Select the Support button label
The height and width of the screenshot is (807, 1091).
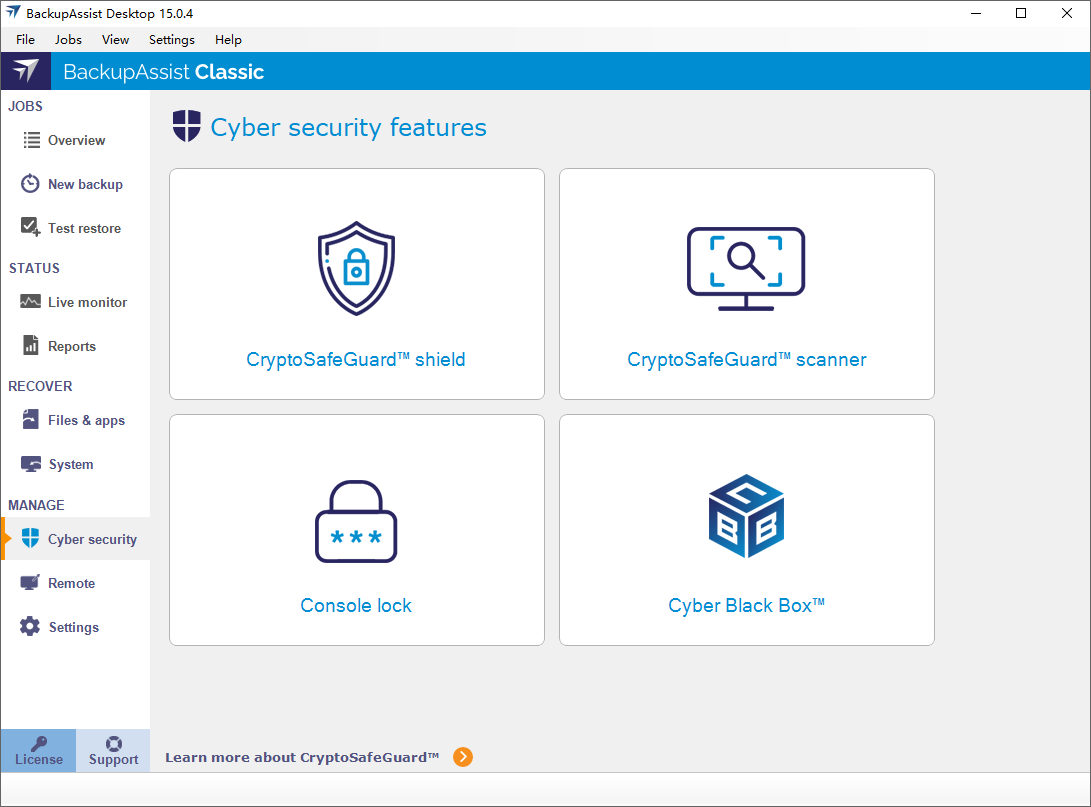113,760
